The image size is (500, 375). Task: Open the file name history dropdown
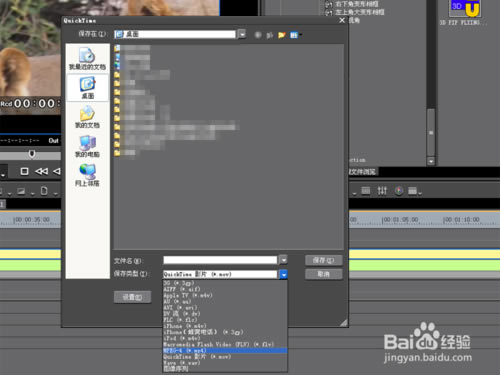283,260
